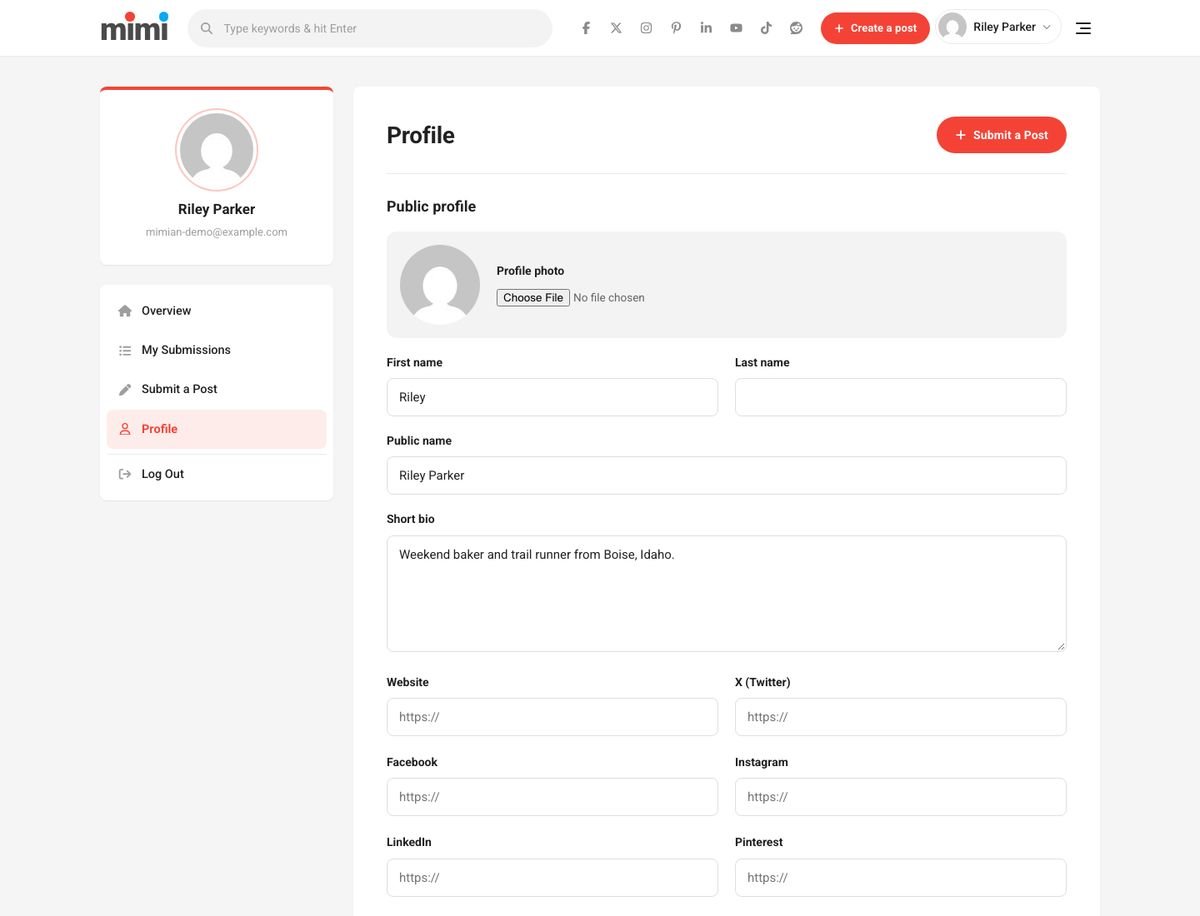The height and width of the screenshot is (916, 1200).
Task: Click the X (Twitter) URL field
Action: [900, 717]
